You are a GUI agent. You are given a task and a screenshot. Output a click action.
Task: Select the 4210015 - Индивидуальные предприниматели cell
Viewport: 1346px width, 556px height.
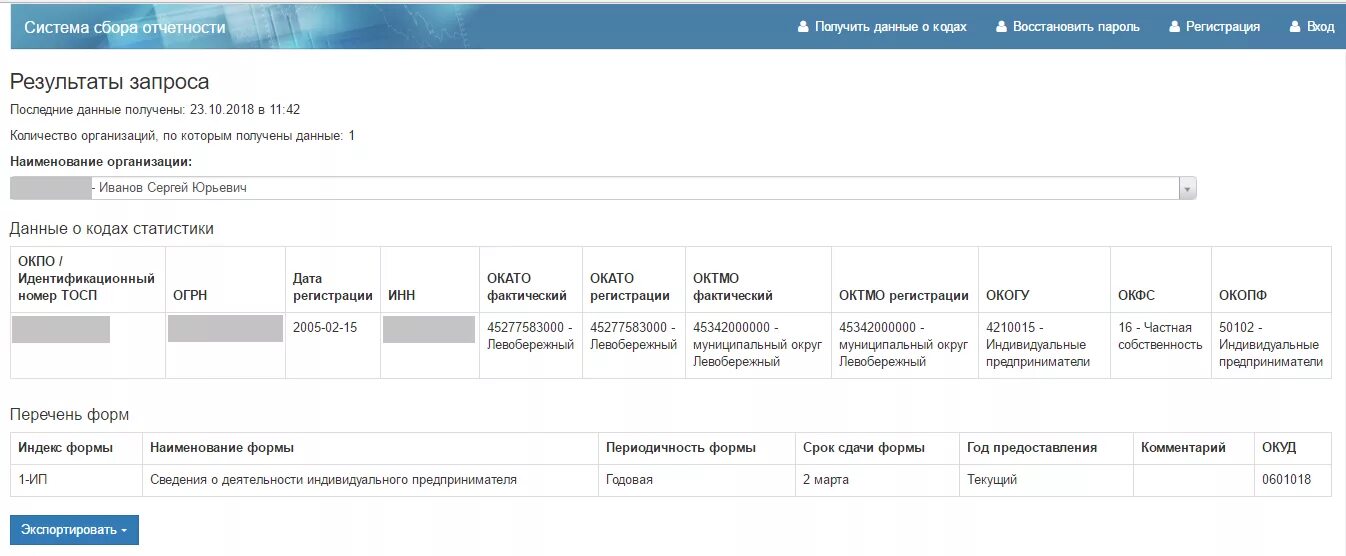[x=1044, y=345]
